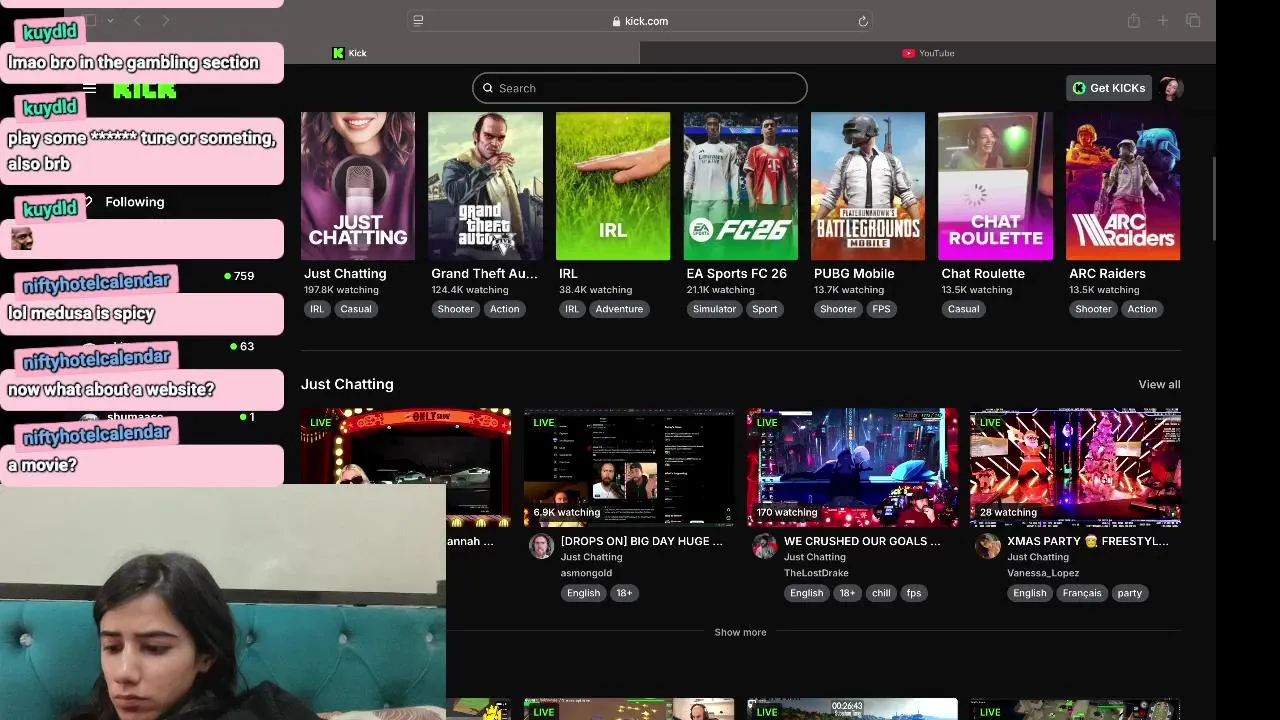The width and height of the screenshot is (1280, 720).
Task: Click TheLostDrake's channel avatar
Action: (764, 546)
